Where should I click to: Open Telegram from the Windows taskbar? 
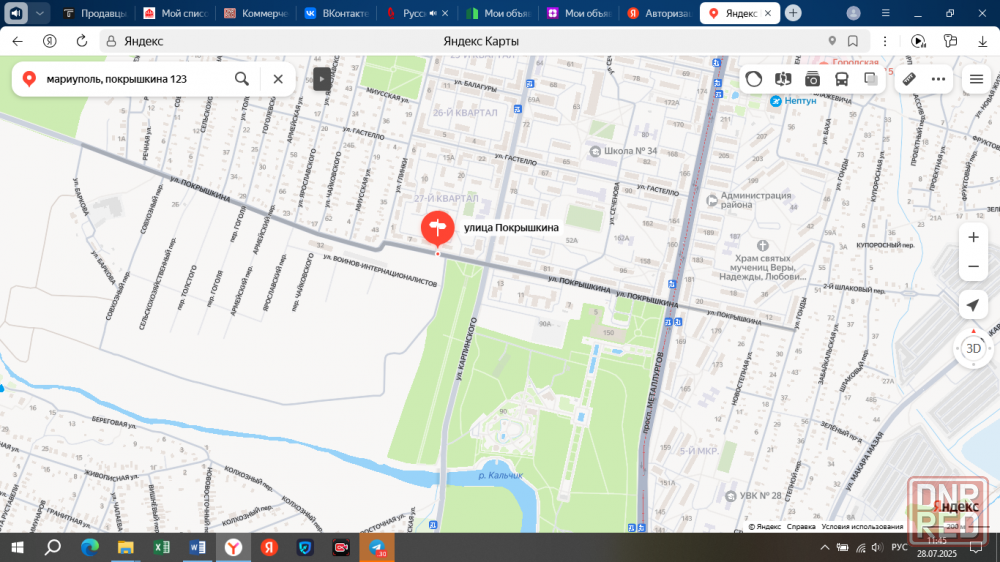(377, 547)
